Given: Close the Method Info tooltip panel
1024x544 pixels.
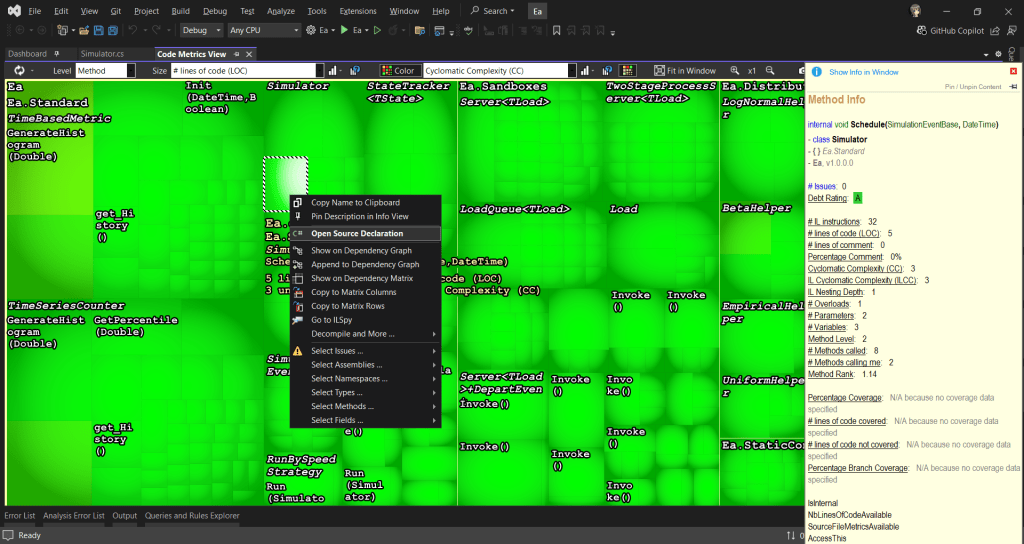Looking at the screenshot, I should point(1014,72).
